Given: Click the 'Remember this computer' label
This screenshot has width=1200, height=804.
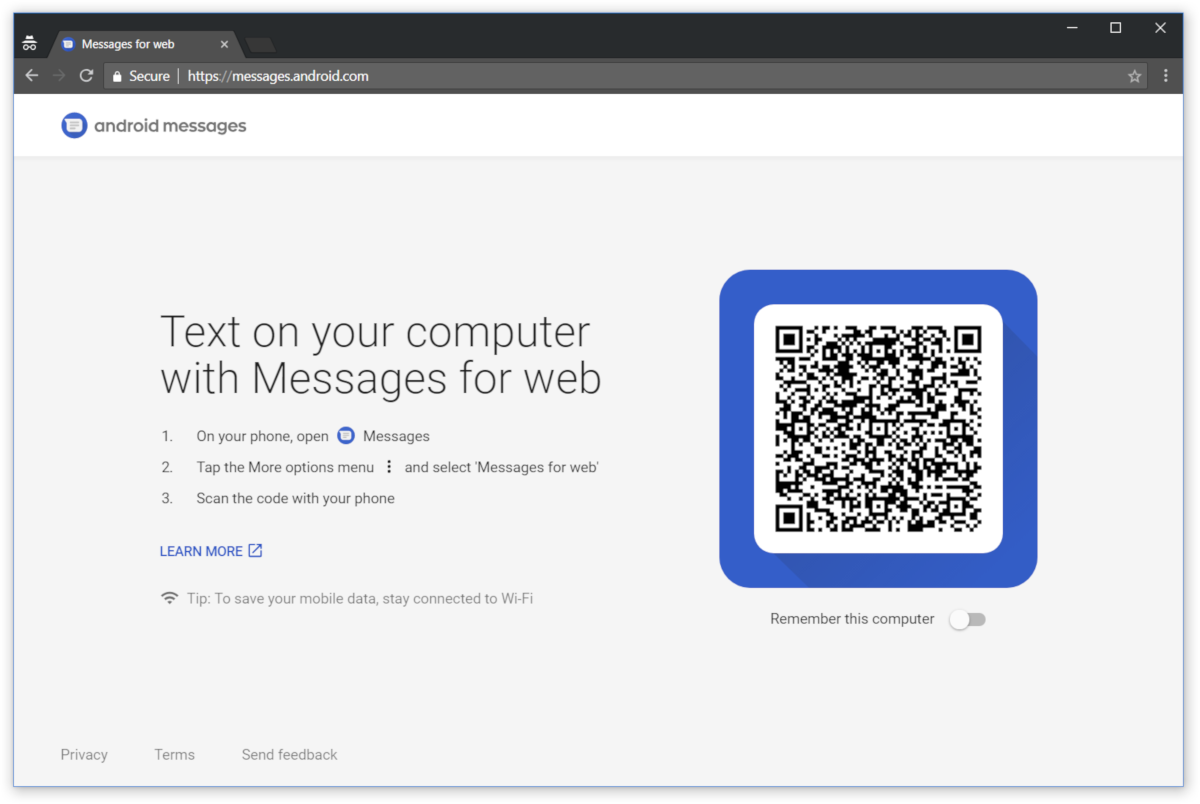Looking at the screenshot, I should click(x=852, y=619).
